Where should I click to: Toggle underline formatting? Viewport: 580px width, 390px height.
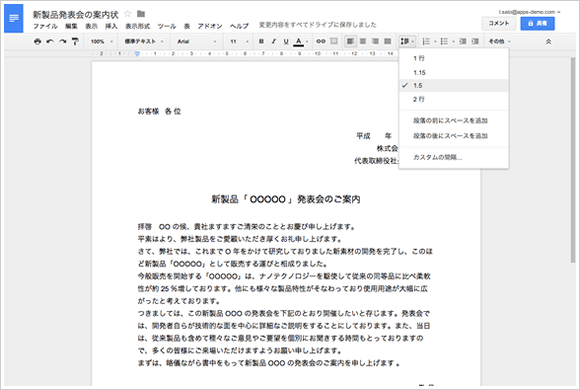(286, 41)
